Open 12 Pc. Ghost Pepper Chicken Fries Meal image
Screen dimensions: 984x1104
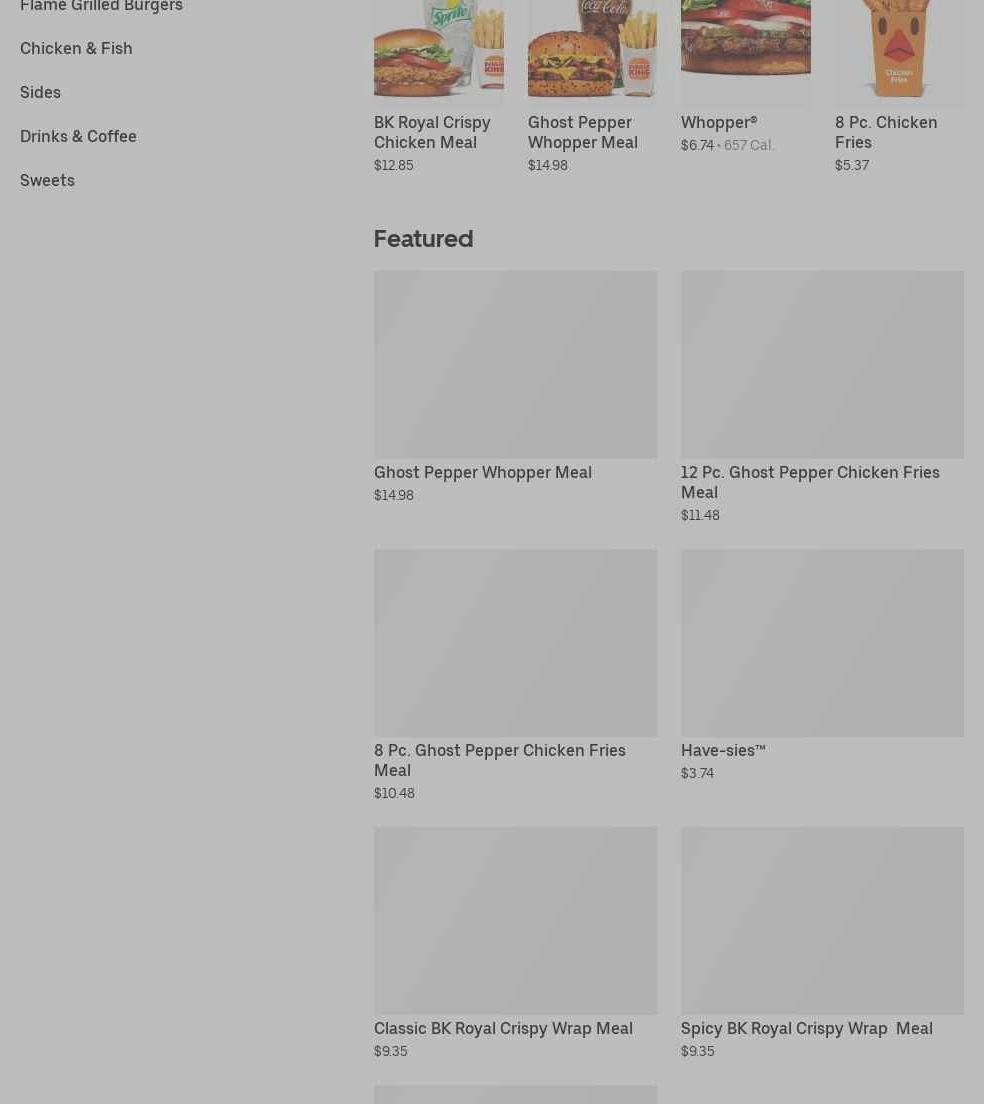[x=822, y=365]
